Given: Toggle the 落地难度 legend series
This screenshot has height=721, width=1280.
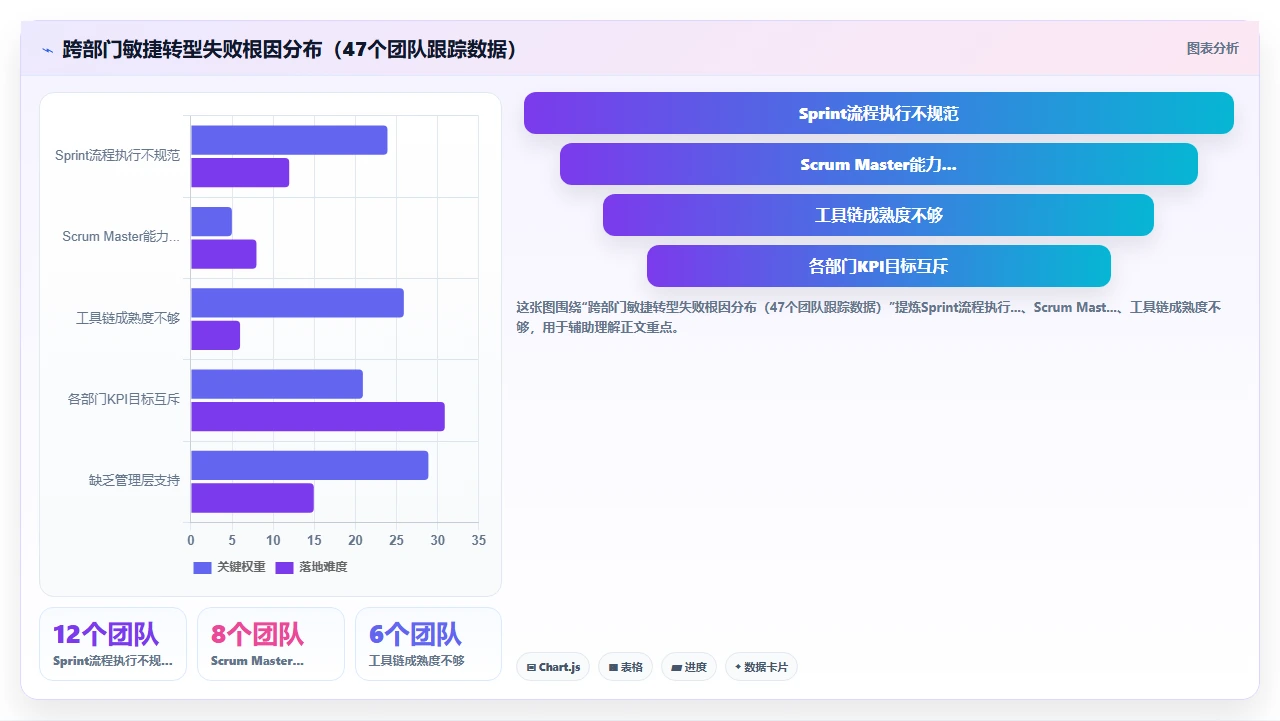Looking at the screenshot, I should tap(311, 567).
